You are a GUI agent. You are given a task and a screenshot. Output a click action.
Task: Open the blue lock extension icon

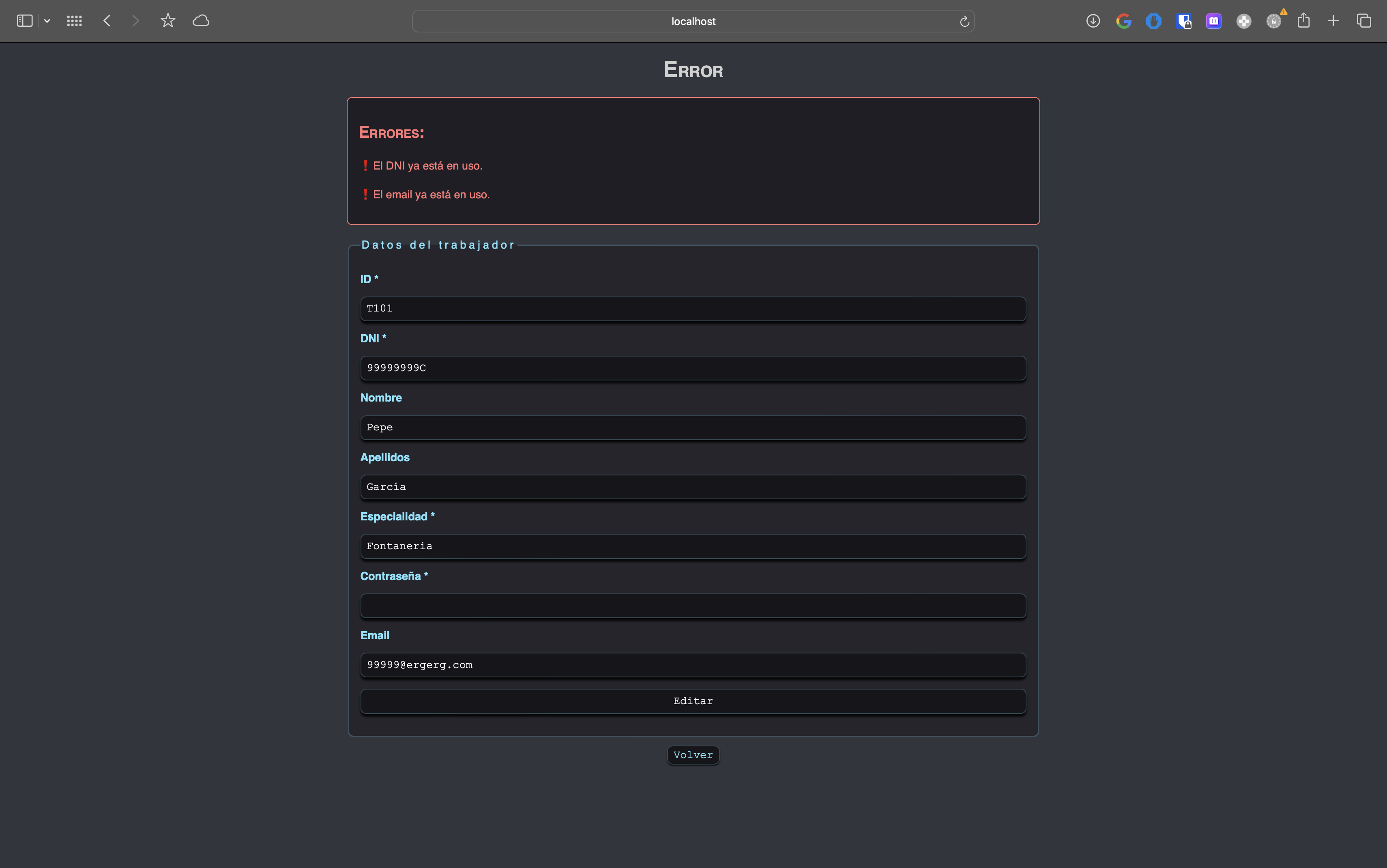click(x=1184, y=21)
